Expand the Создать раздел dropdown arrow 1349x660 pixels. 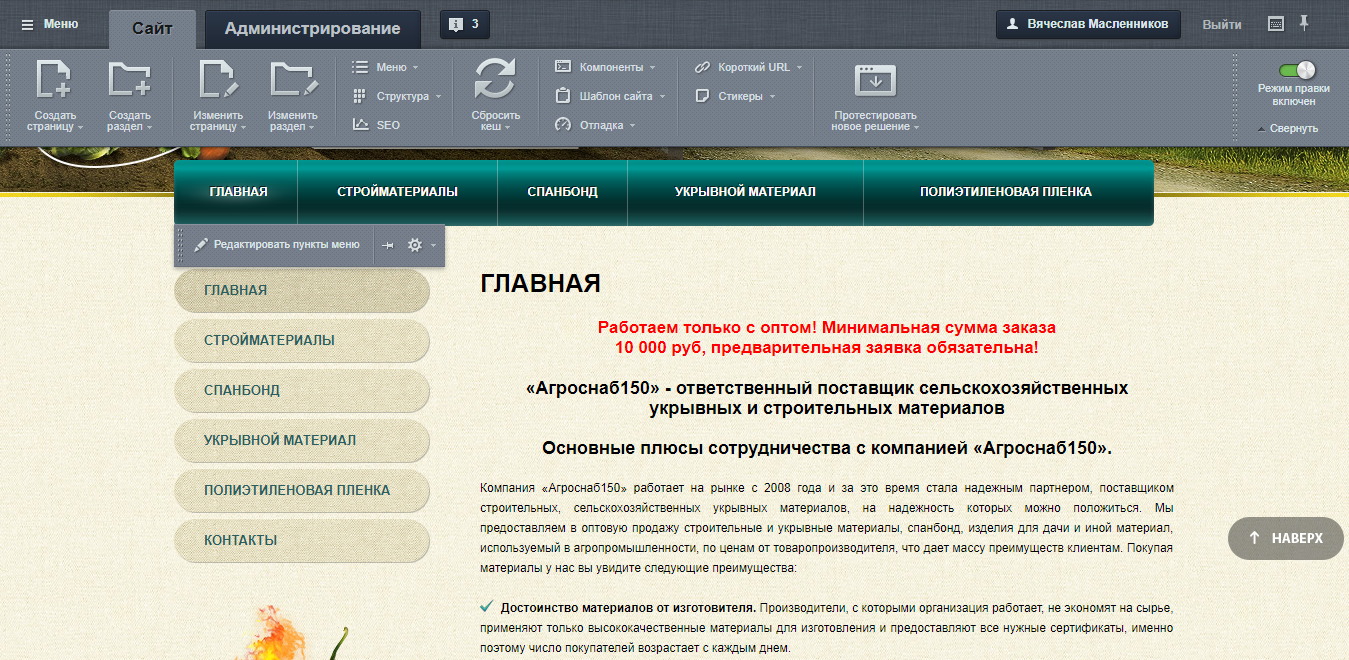[x=149, y=128]
